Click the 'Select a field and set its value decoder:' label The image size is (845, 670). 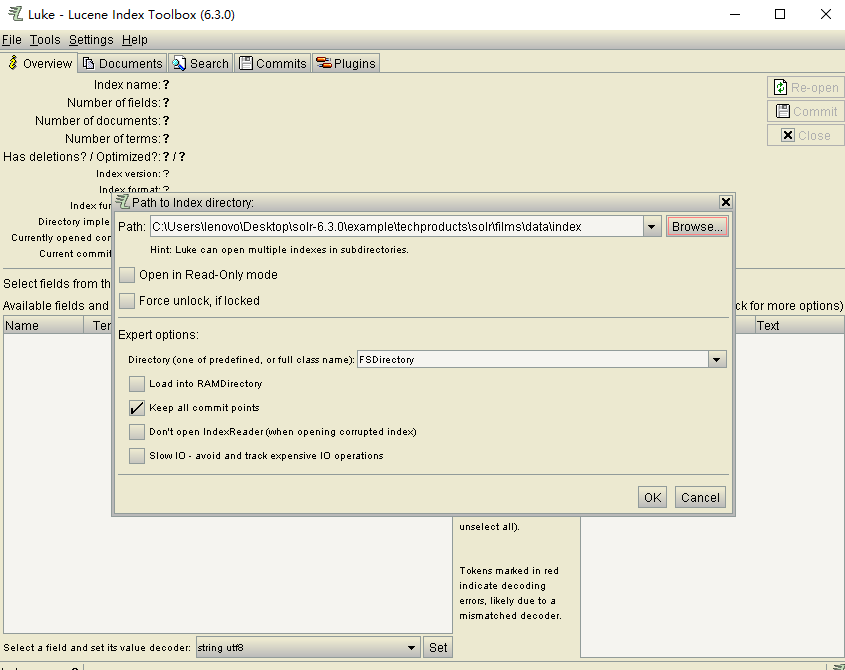97,647
